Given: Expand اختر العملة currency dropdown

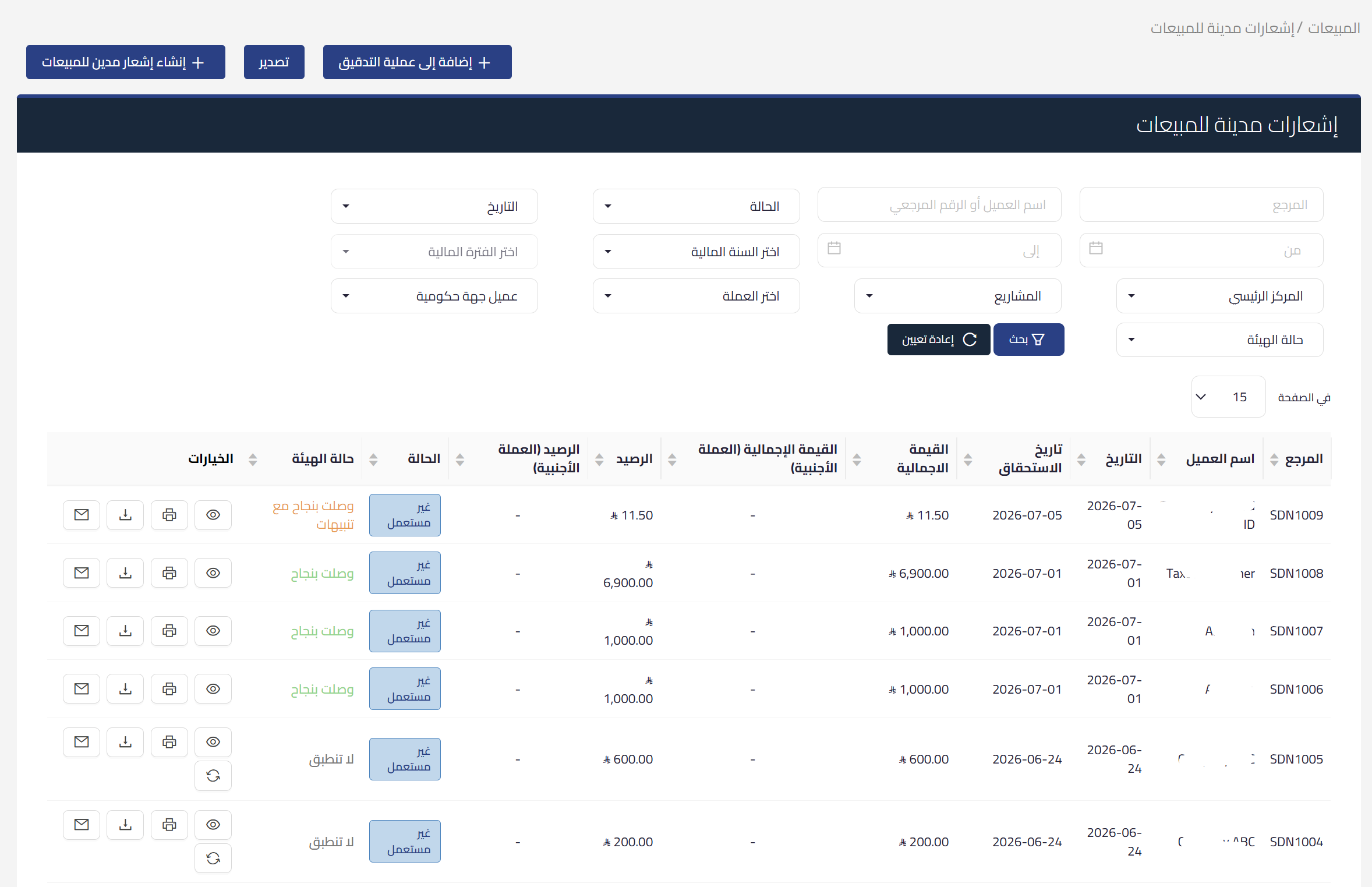Looking at the screenshot, I should [x=696, y=296].
